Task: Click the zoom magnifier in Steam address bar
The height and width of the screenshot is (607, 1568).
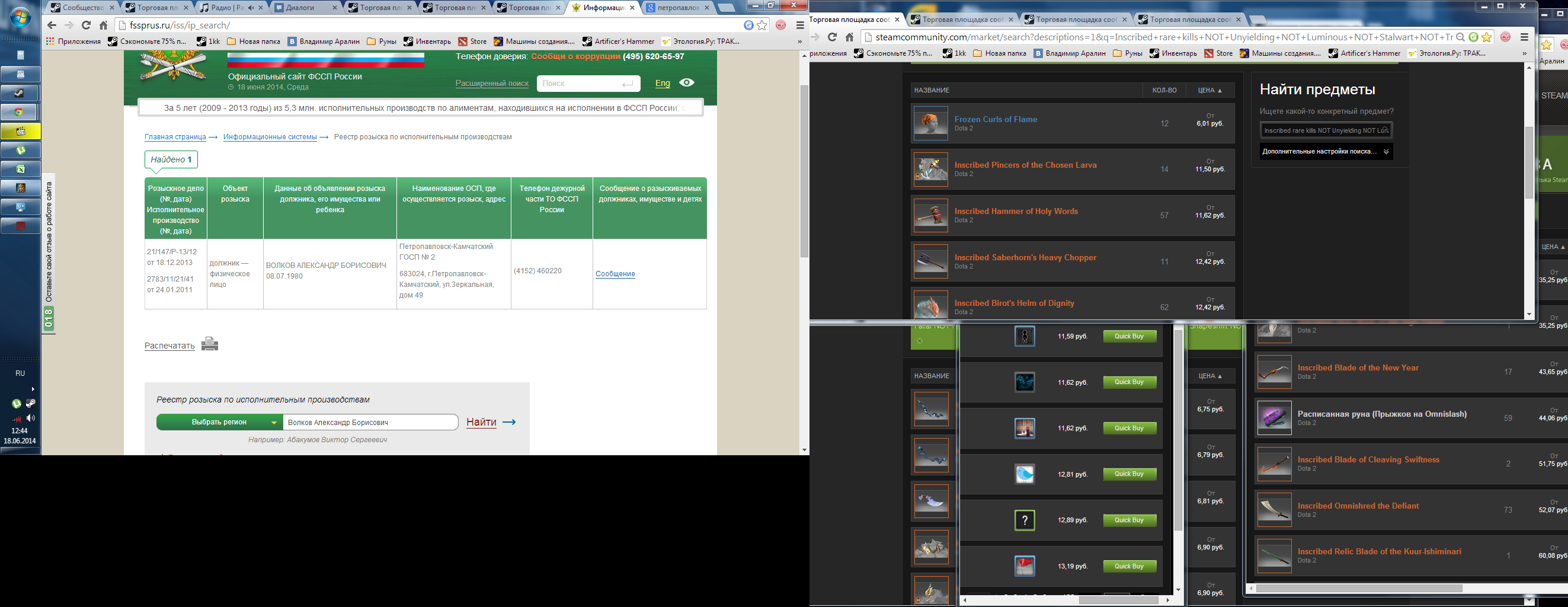Action: coord(1460,37)
